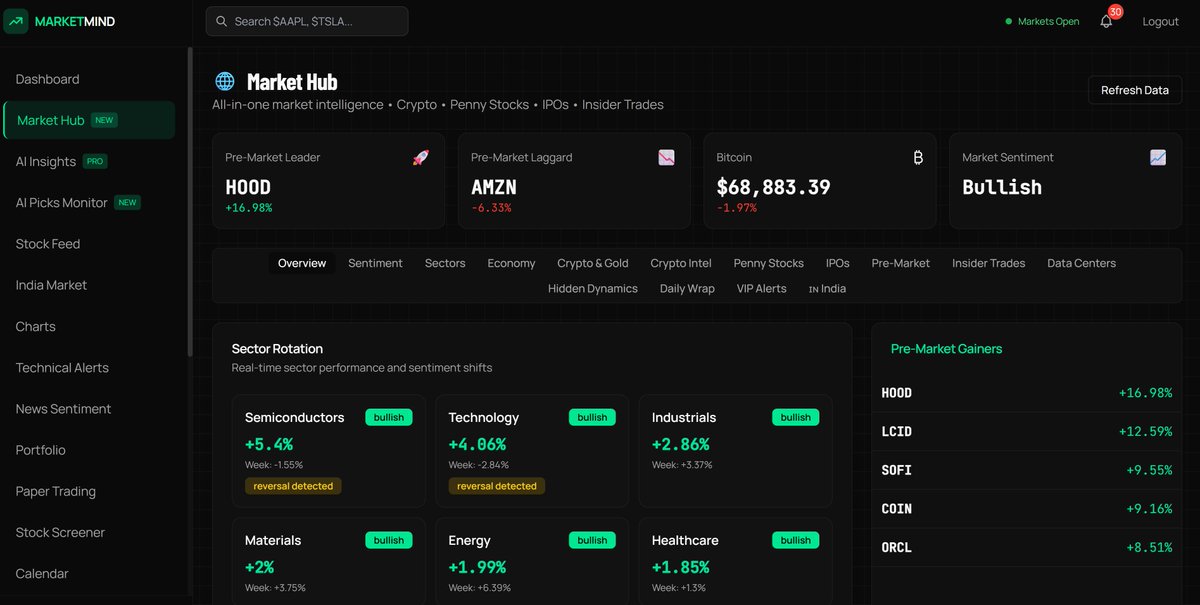Screen dimensions: 1200x605
Task: Click the Market Hub globe icon
Action: point(225,81)
